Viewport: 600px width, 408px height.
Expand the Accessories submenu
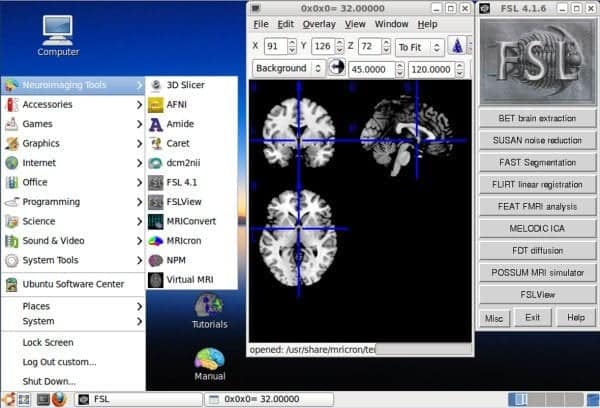(x=73, y=104)
